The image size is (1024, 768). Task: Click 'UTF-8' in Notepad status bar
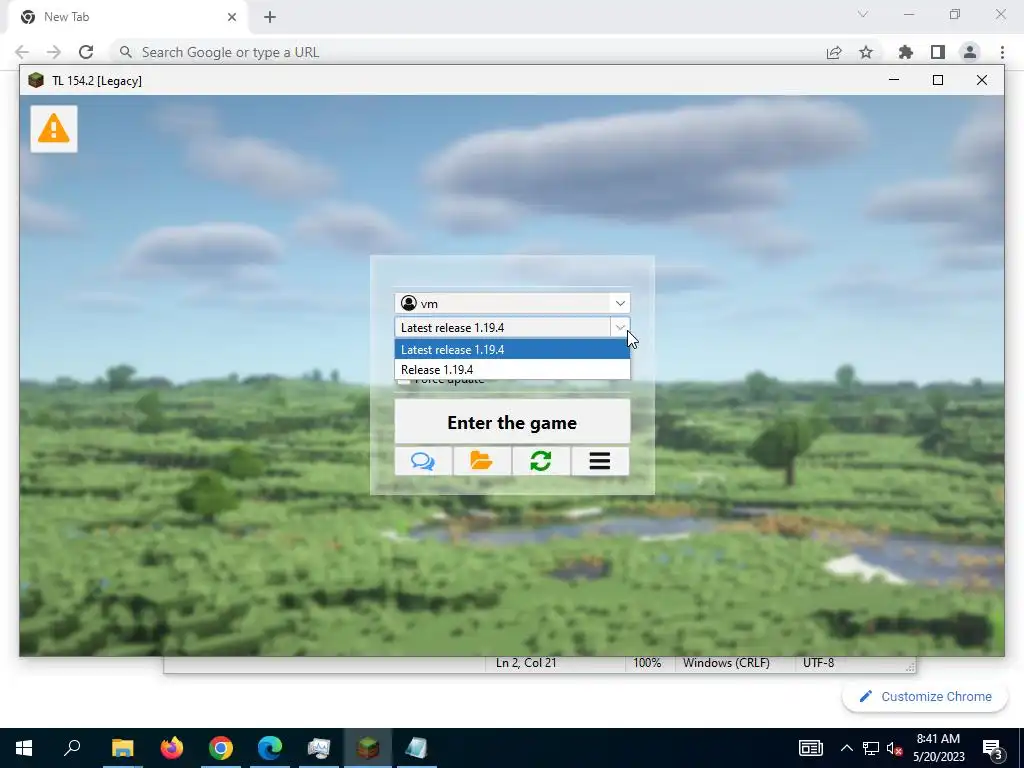818,662
